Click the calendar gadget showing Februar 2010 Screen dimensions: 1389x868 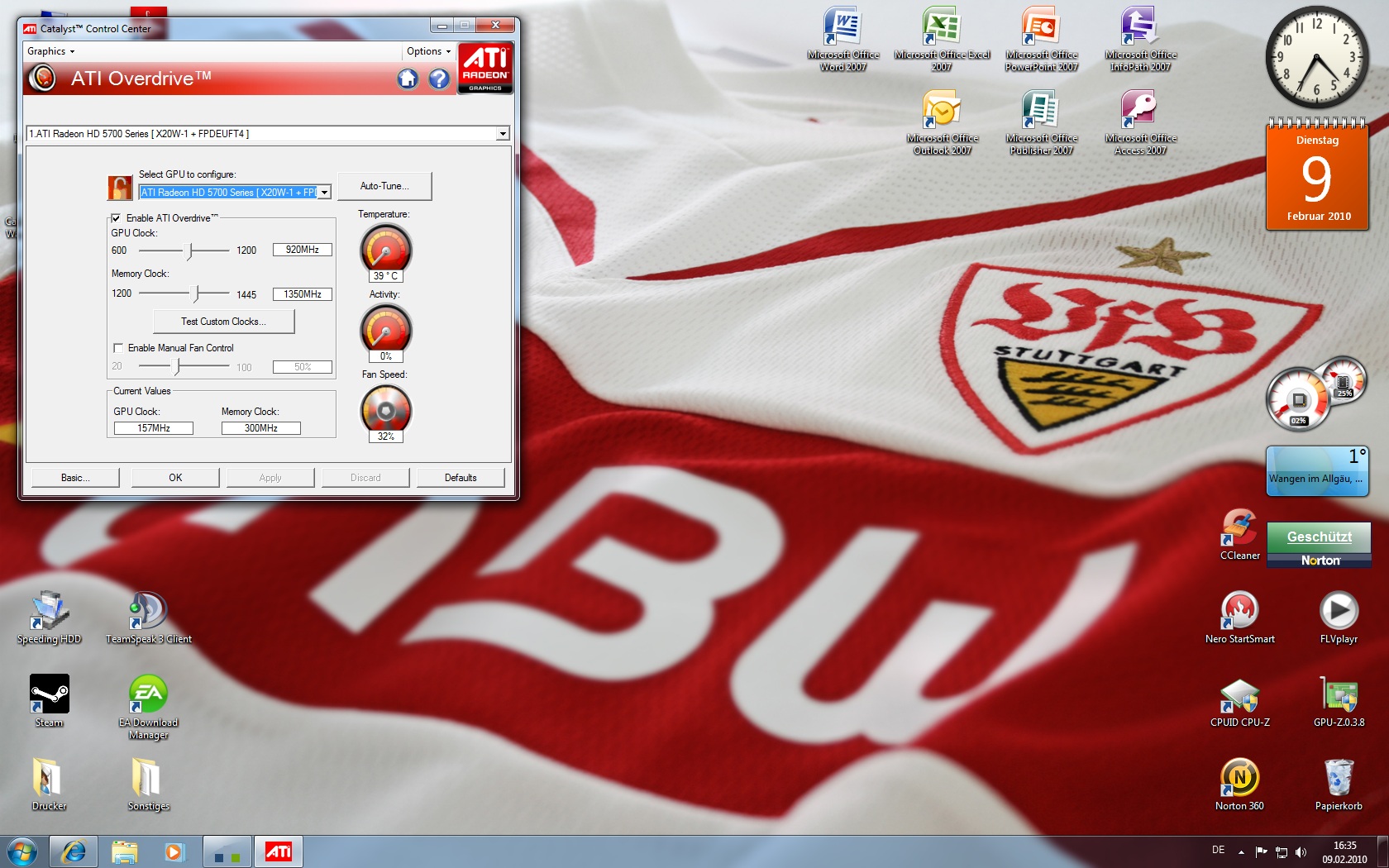pyautogui.click(x=1318, y=176)
